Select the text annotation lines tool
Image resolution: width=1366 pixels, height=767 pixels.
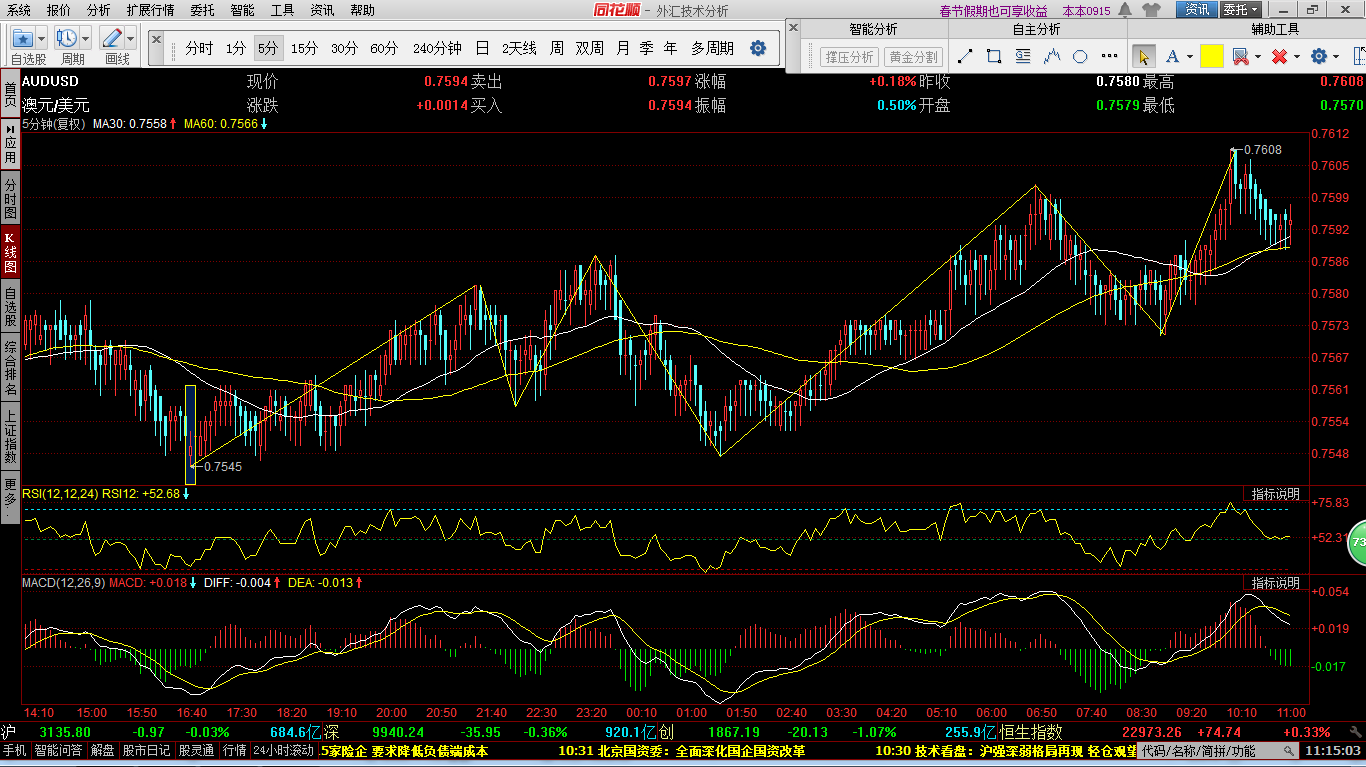coord(1023,56)
